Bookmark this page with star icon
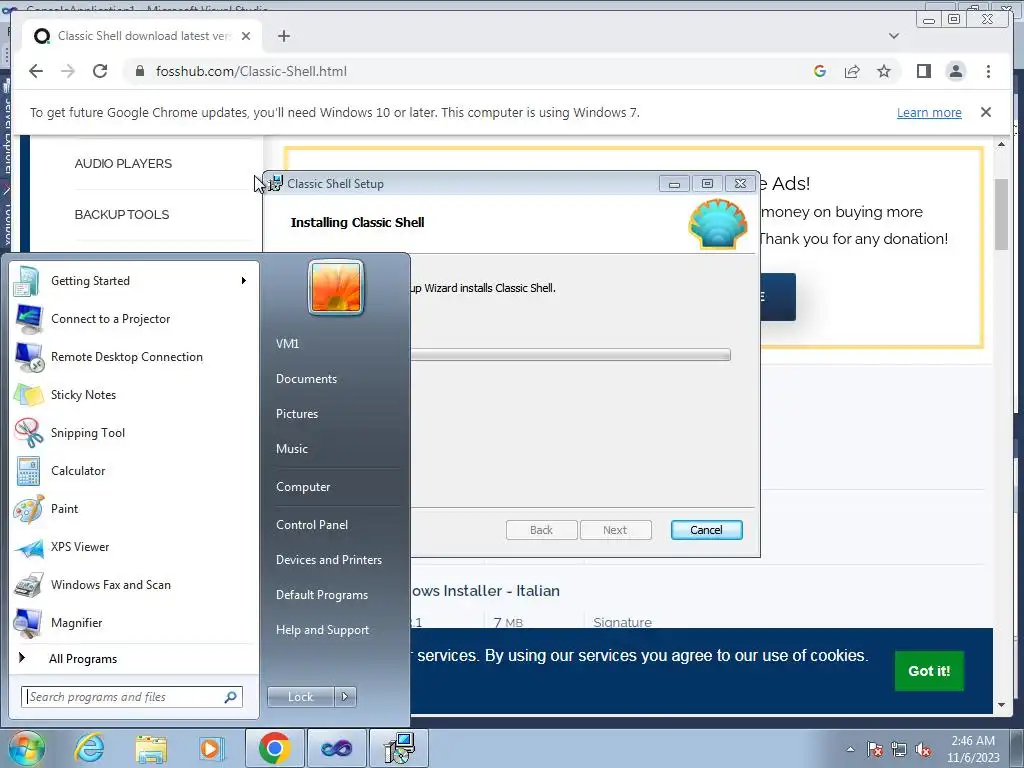 [884, 71]
